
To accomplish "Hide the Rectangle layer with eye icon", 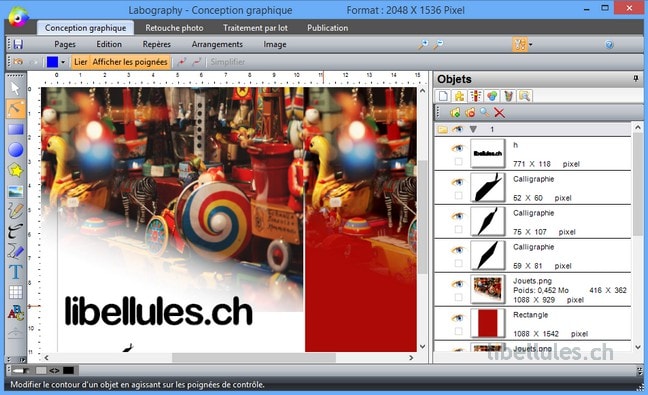I will pyautogui.click(x=457, y=318).
